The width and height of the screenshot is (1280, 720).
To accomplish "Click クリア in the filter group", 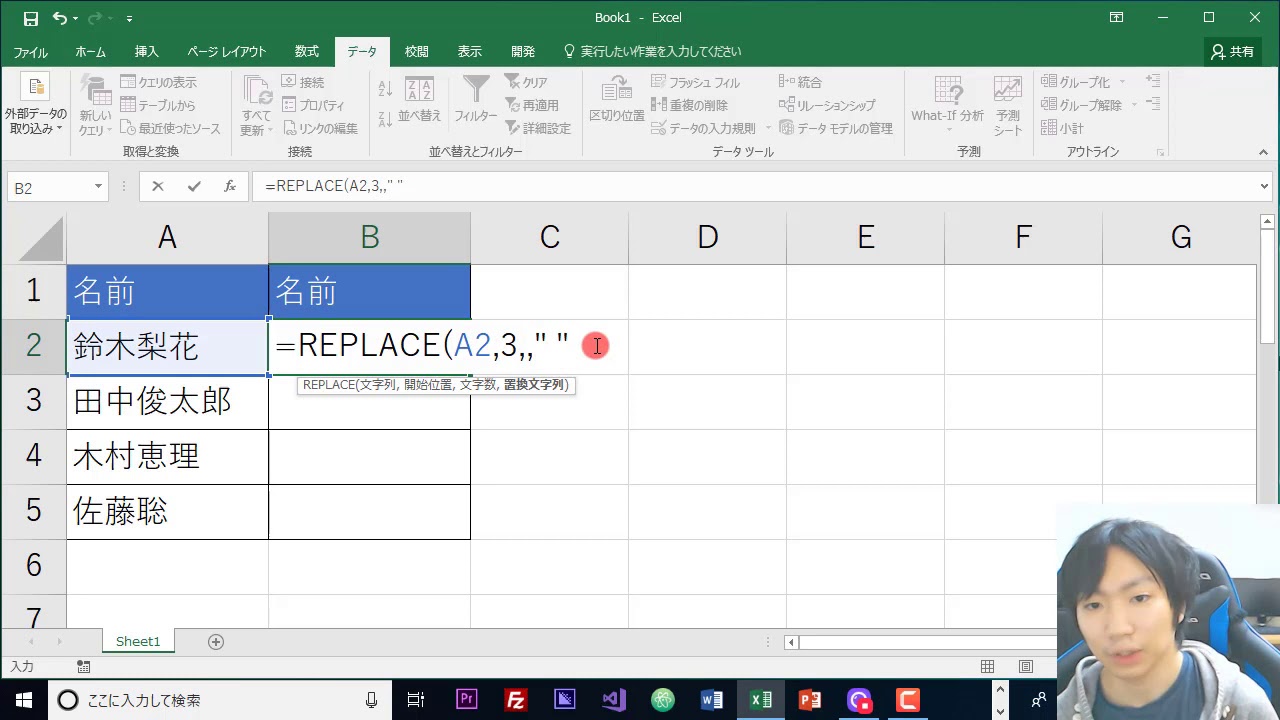I will tap(526, 82).
